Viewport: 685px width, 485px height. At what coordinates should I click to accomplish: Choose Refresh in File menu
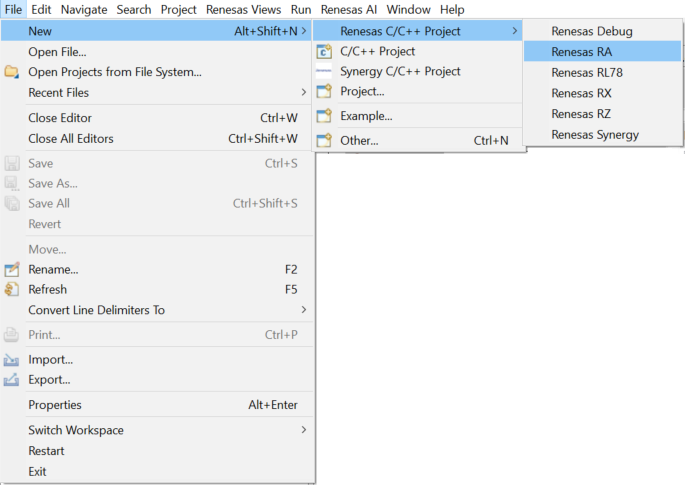click(x=157, y=289)
